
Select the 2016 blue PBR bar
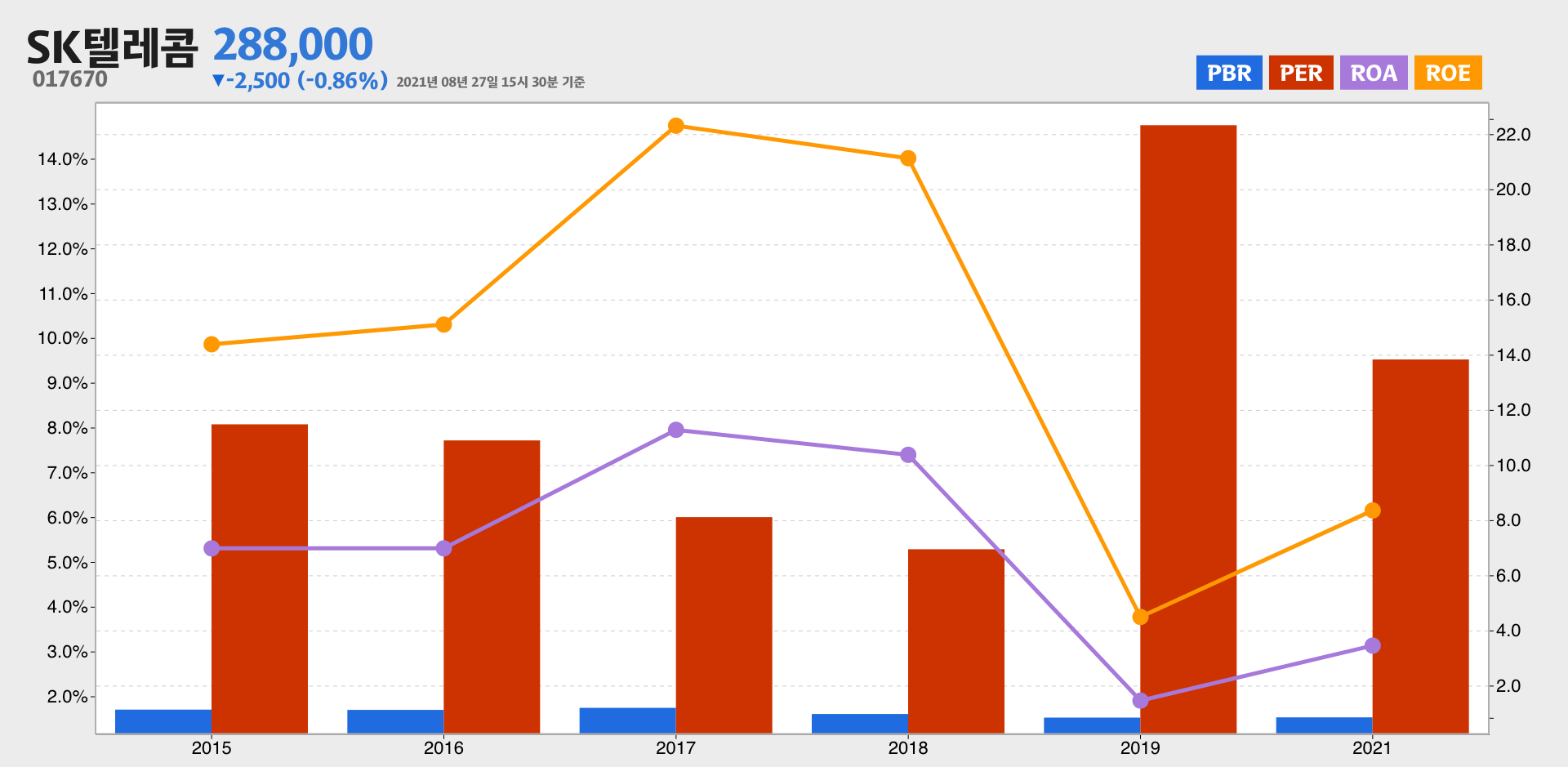coord(395,721)
